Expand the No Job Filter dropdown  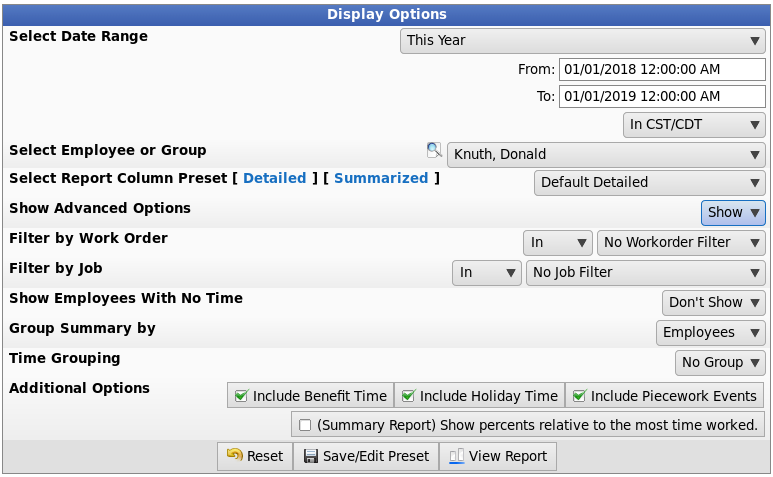(646, 273)
